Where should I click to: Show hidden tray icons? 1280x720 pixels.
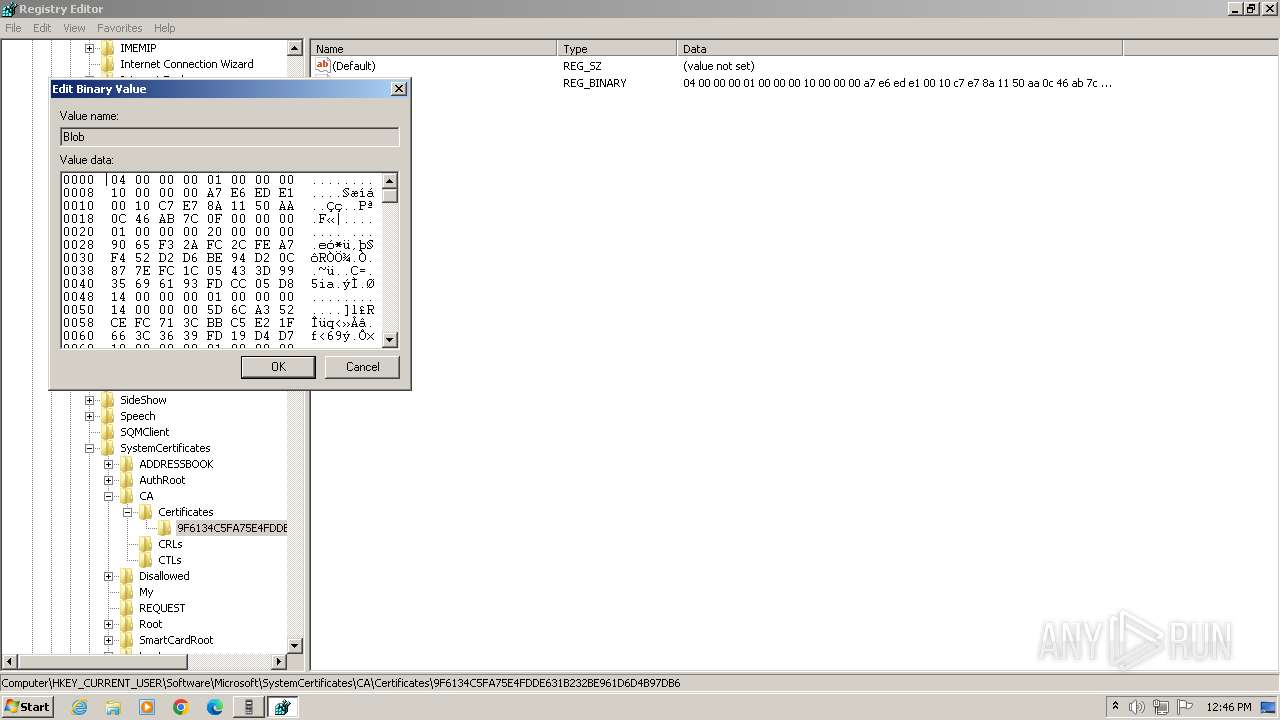point(1115,707)
